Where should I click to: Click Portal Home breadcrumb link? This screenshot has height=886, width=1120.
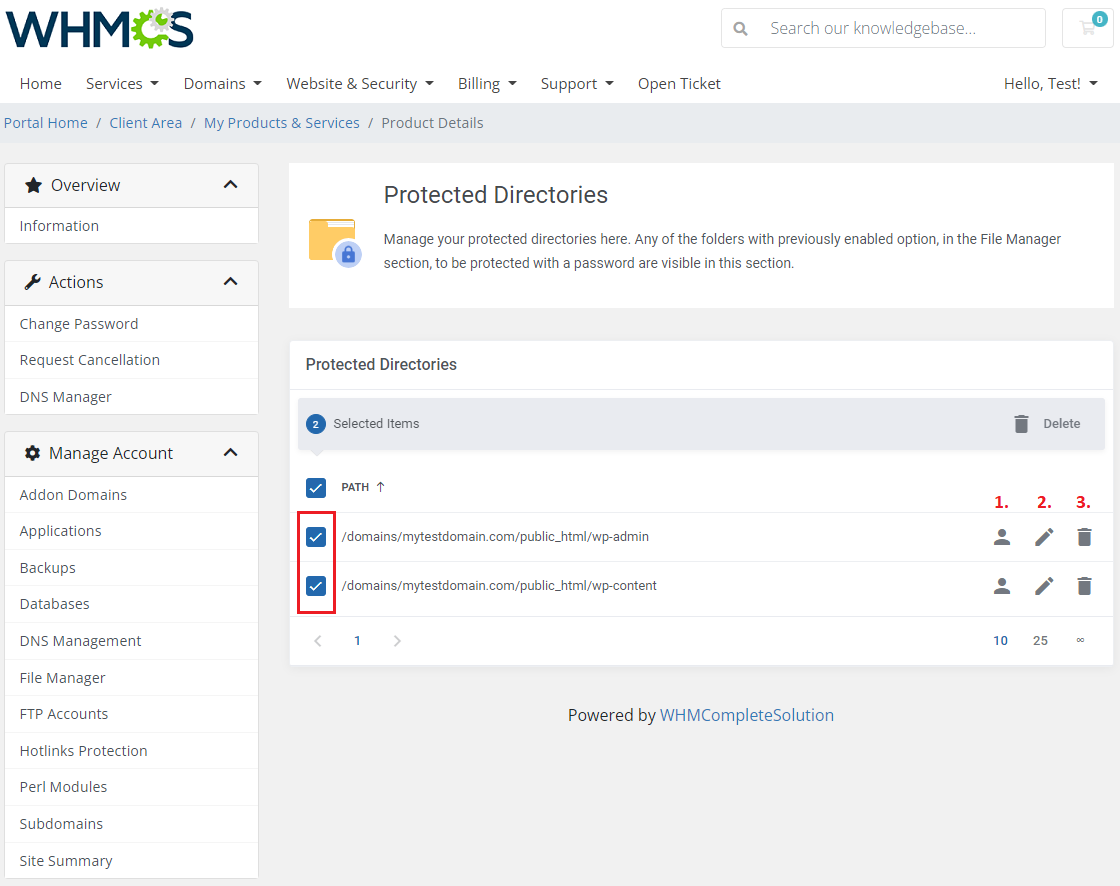coord(46,123)
